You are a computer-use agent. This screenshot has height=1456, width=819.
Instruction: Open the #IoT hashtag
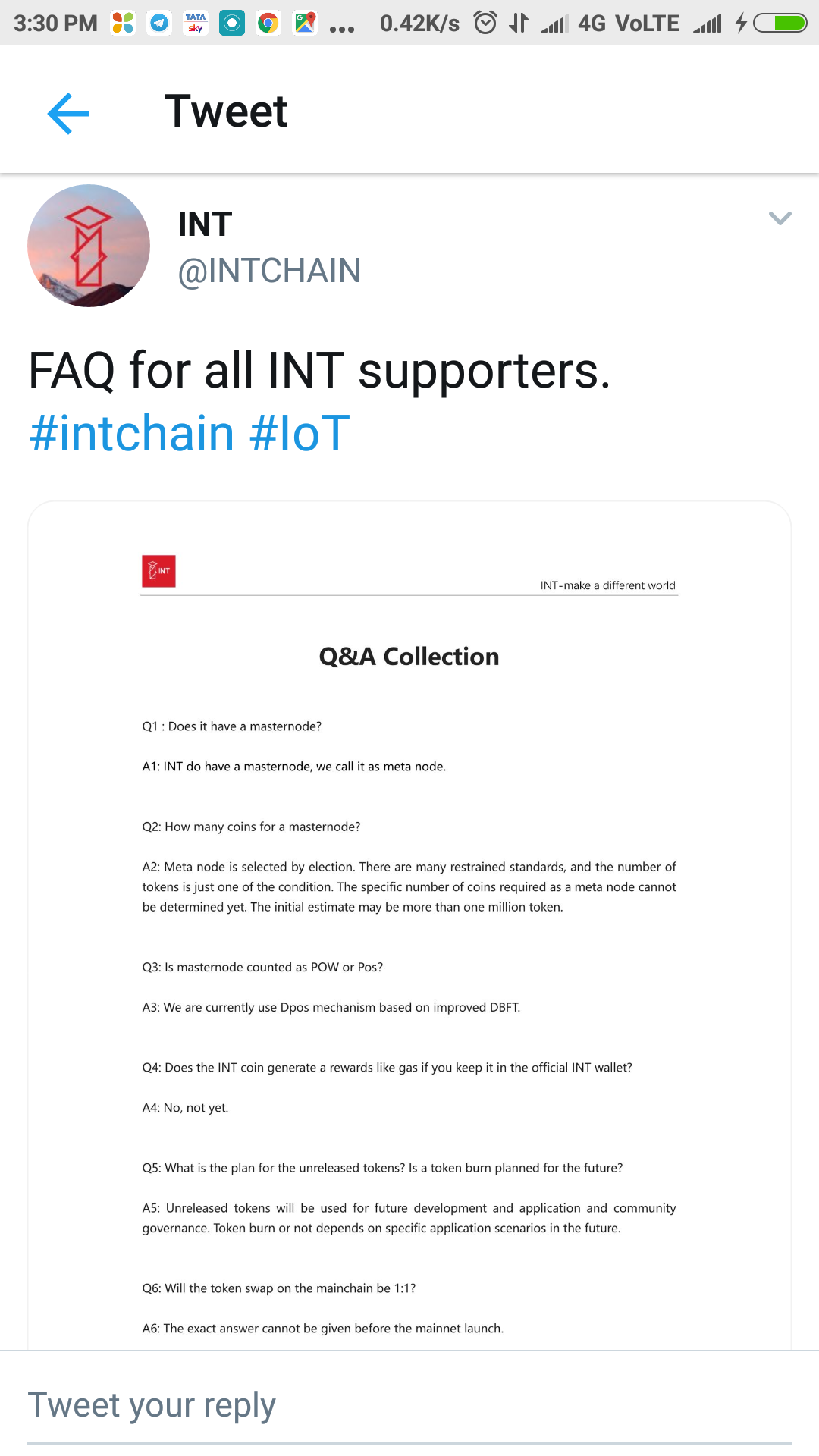click(x=300, y=434)
